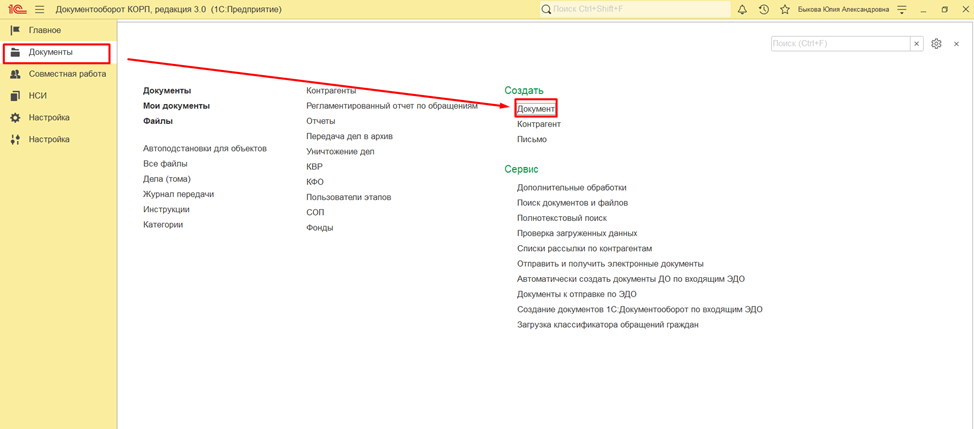Select Документы section in the left sidebar
This screenshot has width=974, height=429.
[57, 53]
